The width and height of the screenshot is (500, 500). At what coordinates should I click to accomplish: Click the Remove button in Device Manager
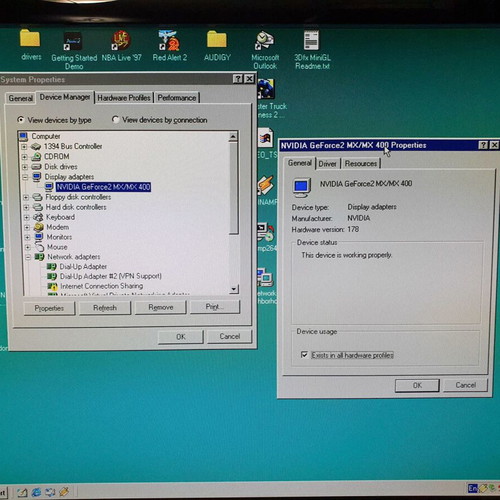click(161, 307)
